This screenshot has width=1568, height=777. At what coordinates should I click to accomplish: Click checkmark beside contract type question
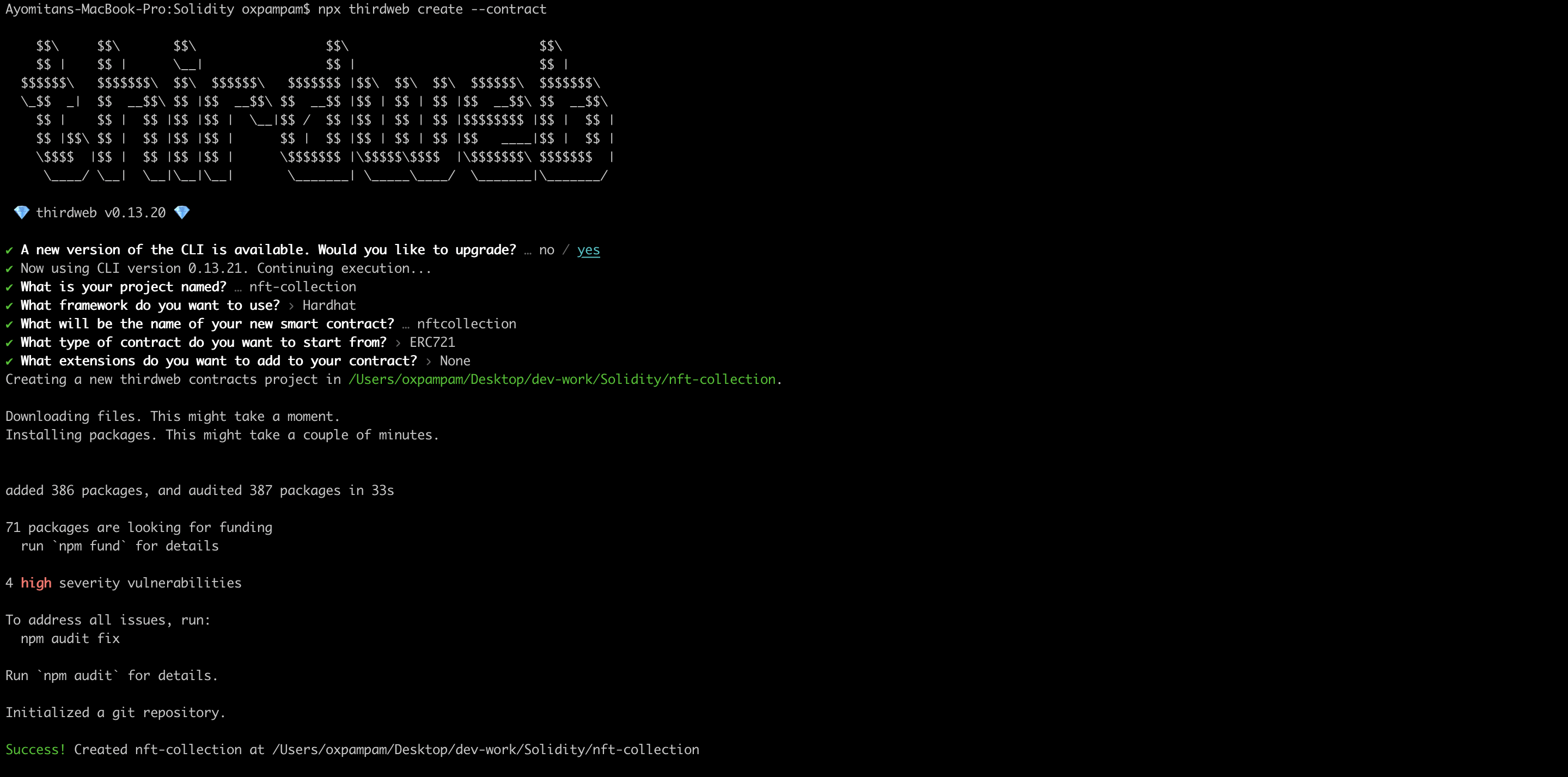[9, 343]
